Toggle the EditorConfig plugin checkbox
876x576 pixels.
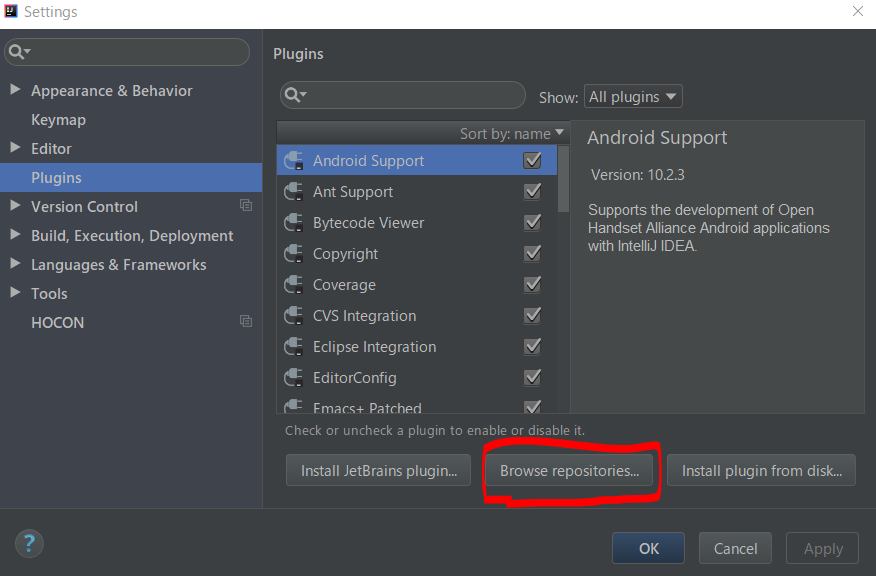click(x=532, y=378)
